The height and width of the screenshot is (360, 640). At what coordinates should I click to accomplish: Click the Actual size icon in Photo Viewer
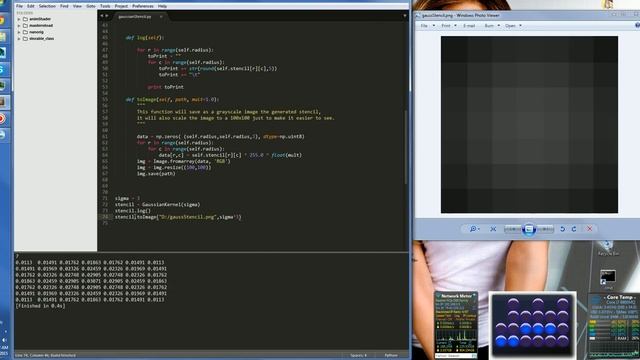click(x=493, y=229)
